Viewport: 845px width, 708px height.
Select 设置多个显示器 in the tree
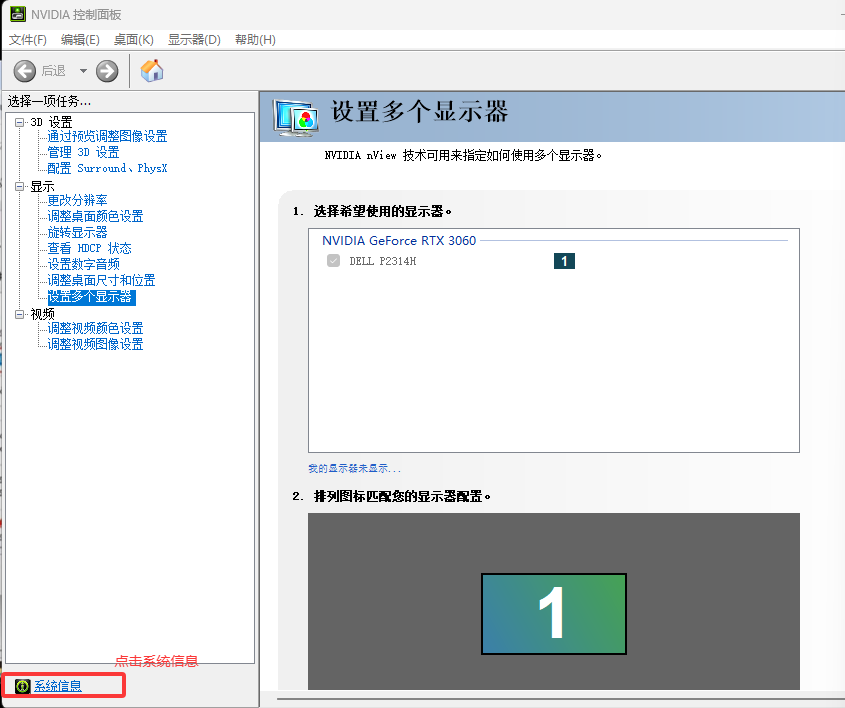[x=91, y=297]
